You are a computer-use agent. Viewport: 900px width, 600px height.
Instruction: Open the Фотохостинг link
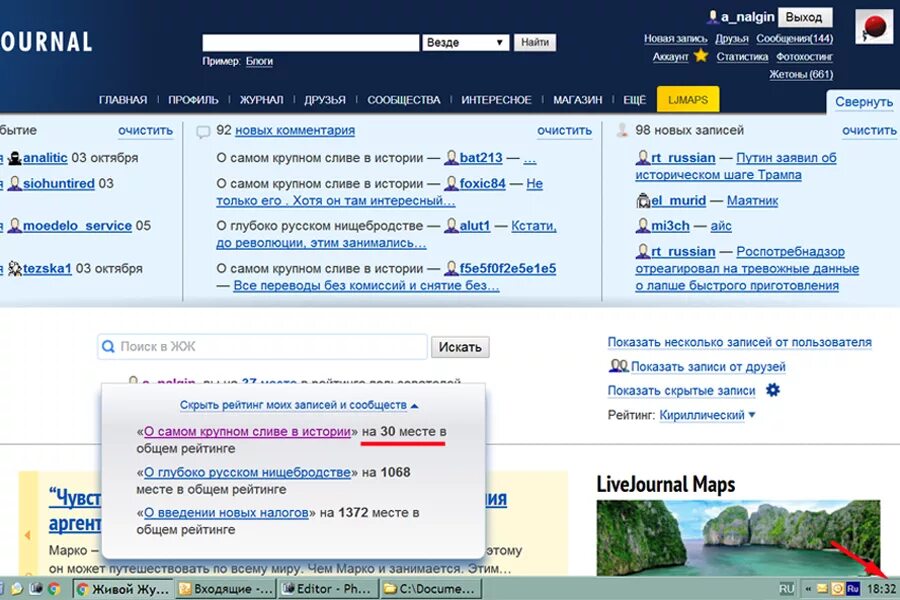click(x=804, y=56)
